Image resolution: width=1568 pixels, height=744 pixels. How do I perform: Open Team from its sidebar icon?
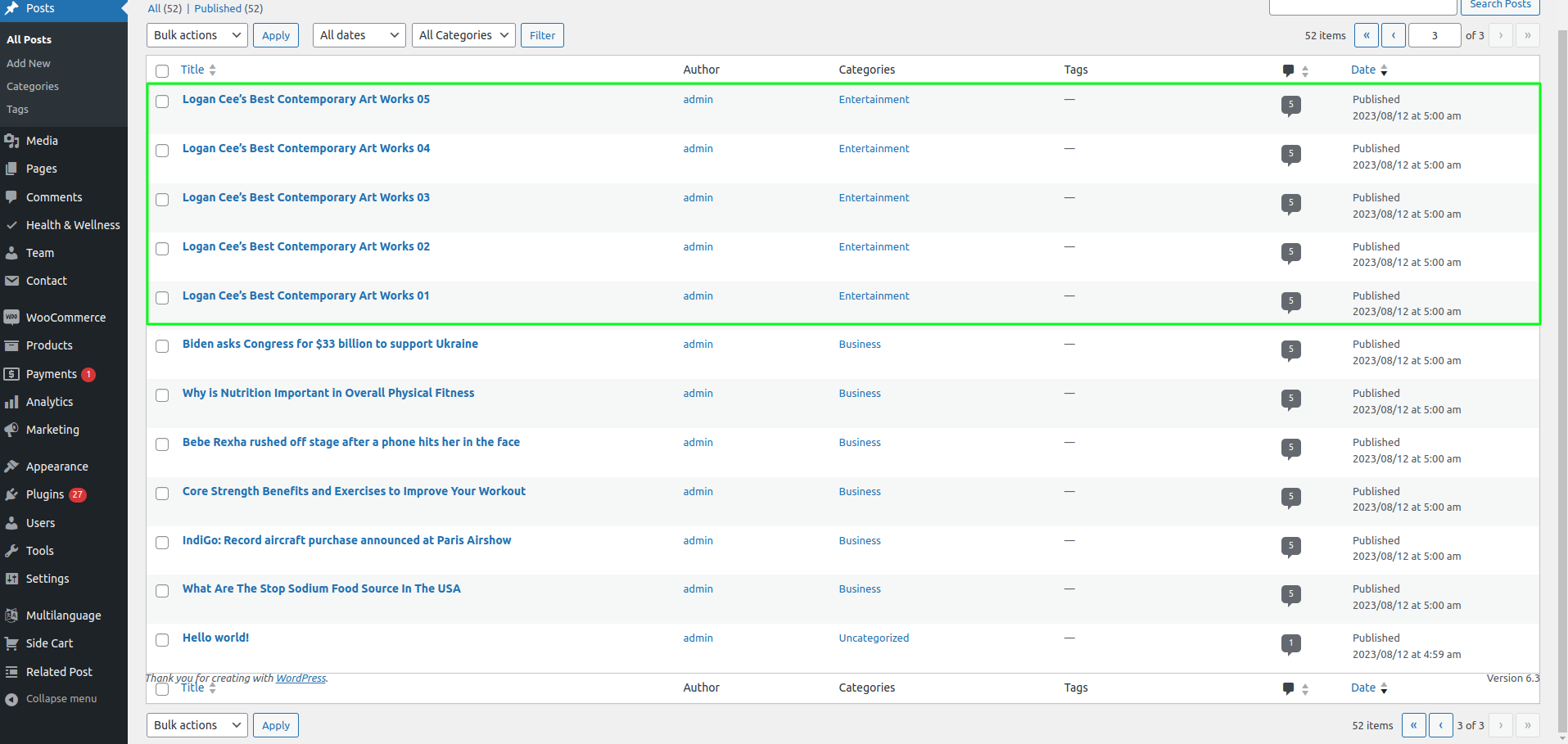11,253
